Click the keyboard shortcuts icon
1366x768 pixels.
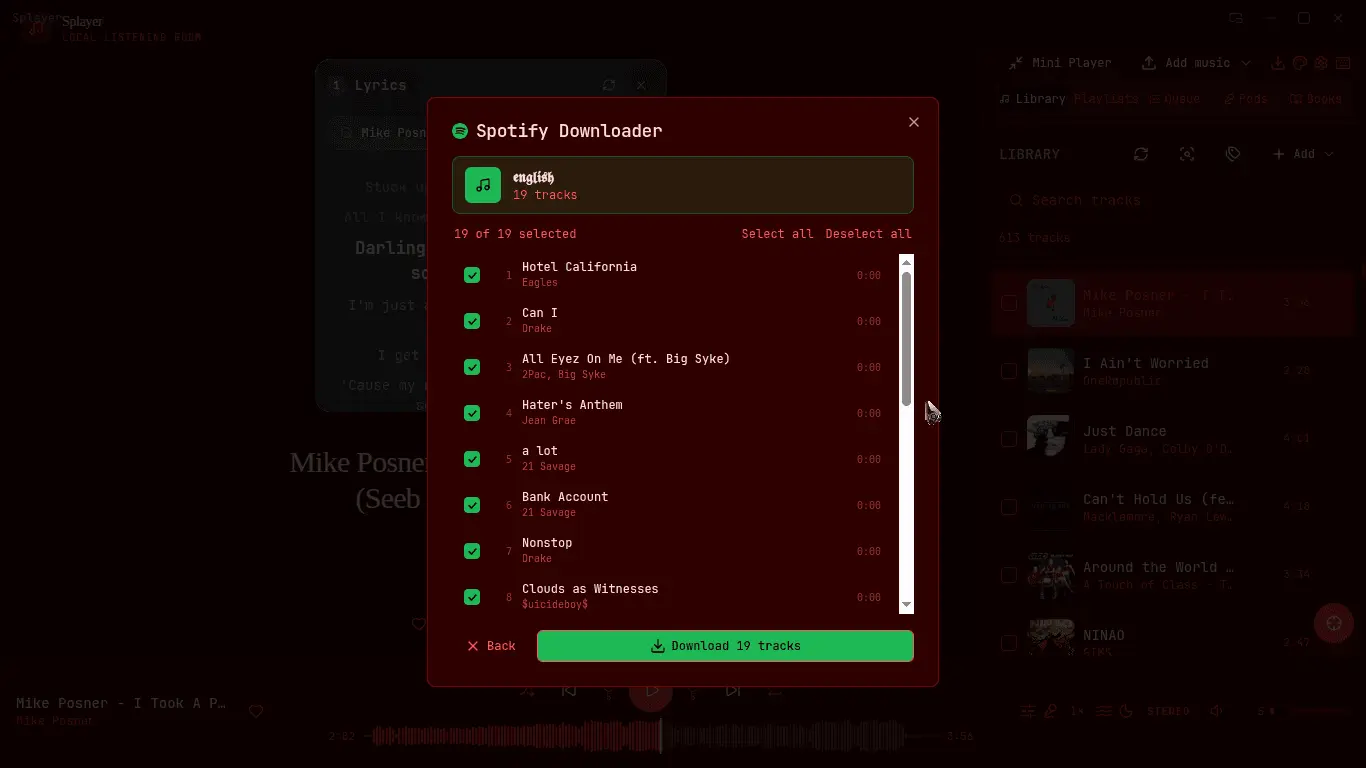(1343, 63)
